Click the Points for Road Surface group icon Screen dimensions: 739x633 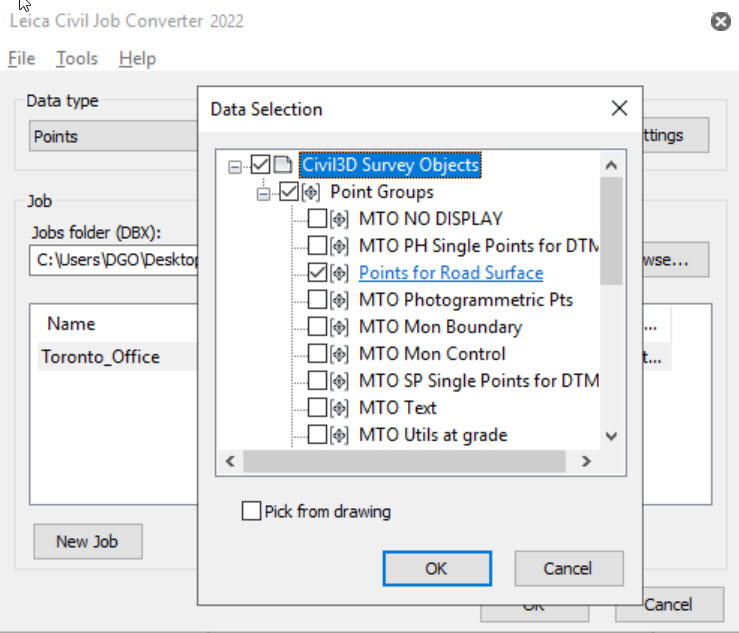point(340,272)
